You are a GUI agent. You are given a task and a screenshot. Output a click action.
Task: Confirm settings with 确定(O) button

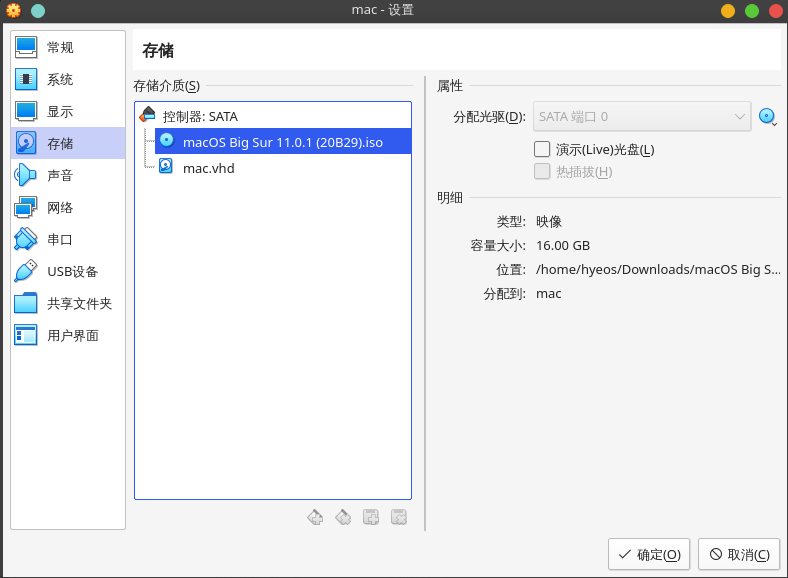(649, 554)
